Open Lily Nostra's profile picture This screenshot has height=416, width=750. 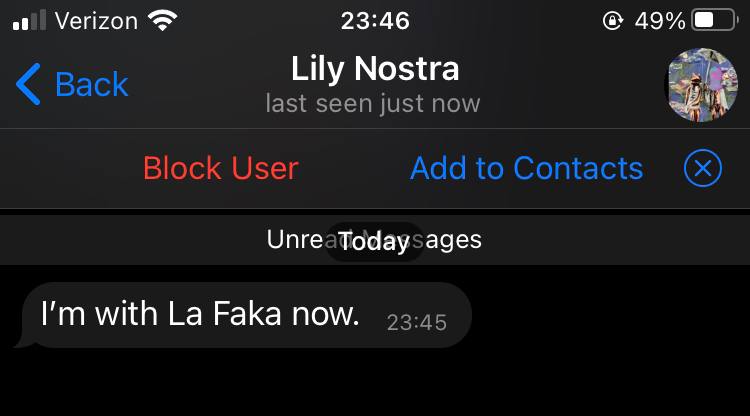[x=702, y=85]
